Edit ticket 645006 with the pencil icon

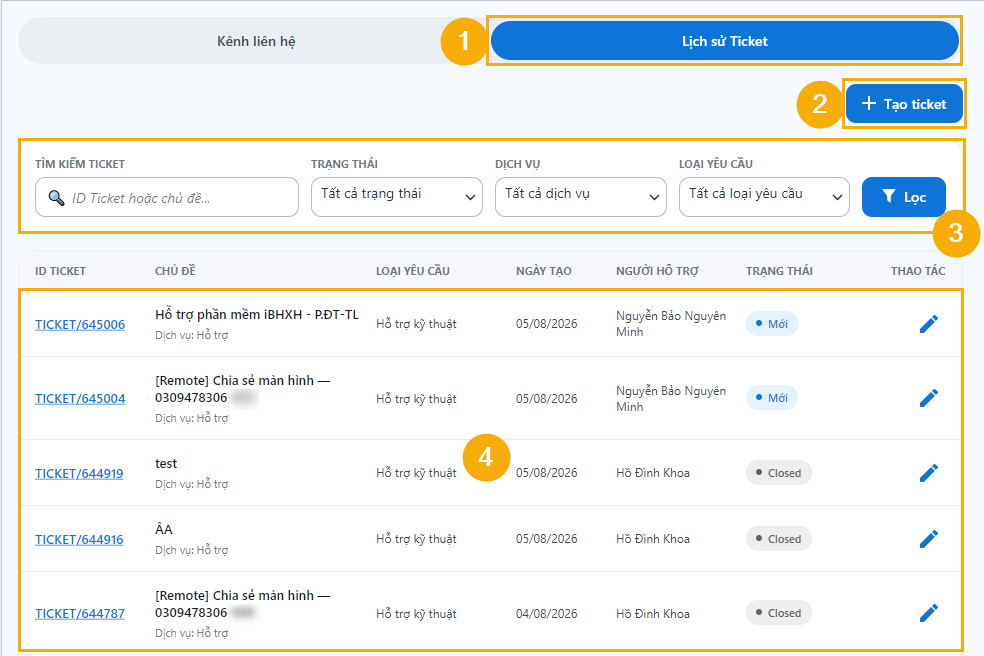pos(929,324)
